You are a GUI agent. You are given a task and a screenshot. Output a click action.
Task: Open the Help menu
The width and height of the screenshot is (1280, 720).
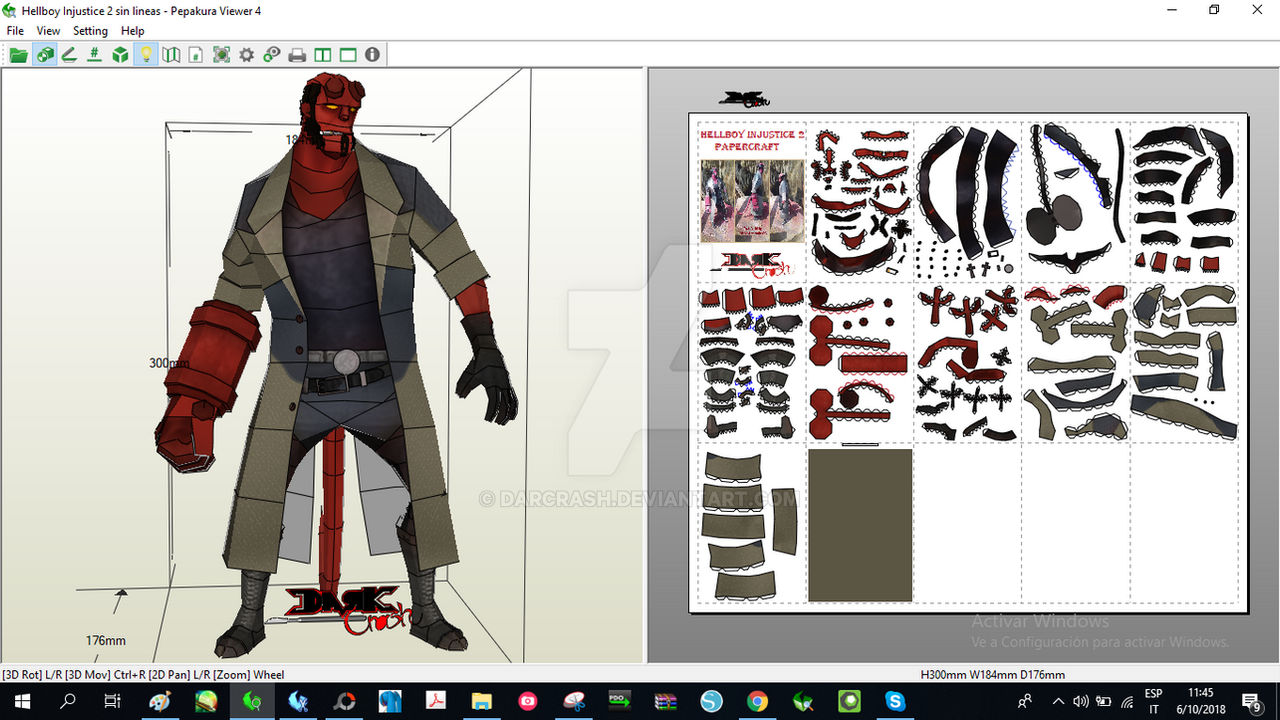(133, 31)
